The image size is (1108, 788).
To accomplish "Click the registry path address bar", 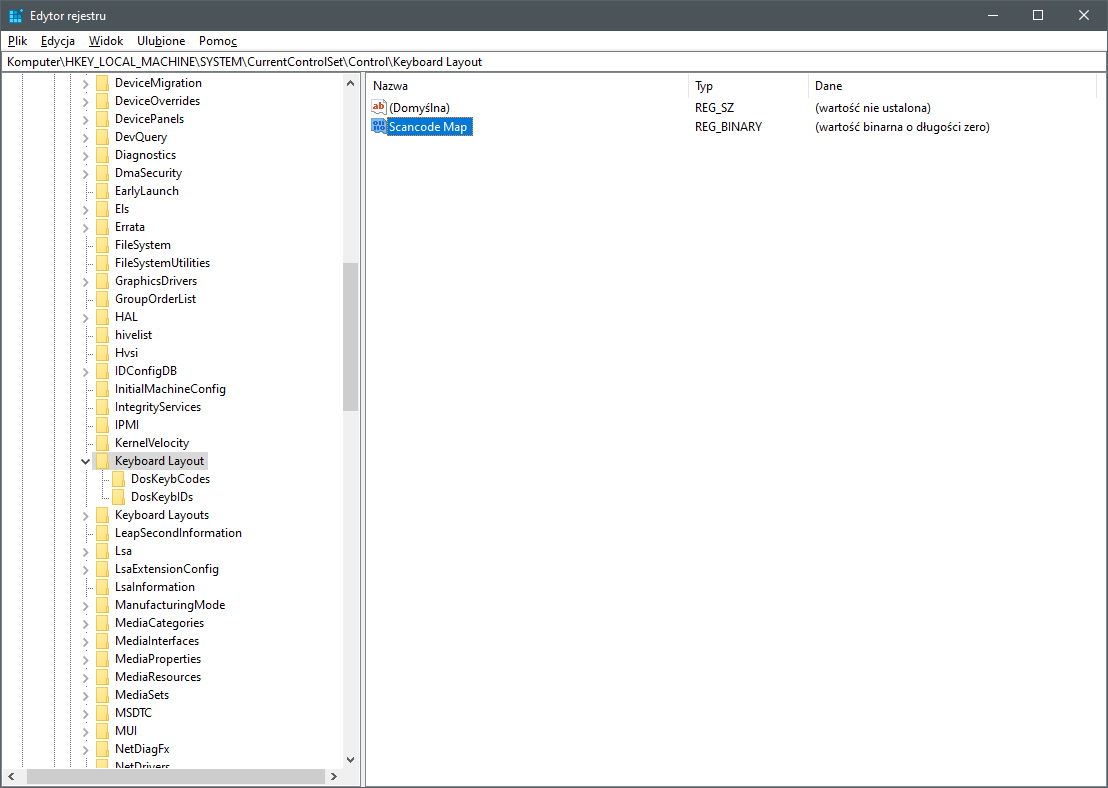I will [553, 61].
